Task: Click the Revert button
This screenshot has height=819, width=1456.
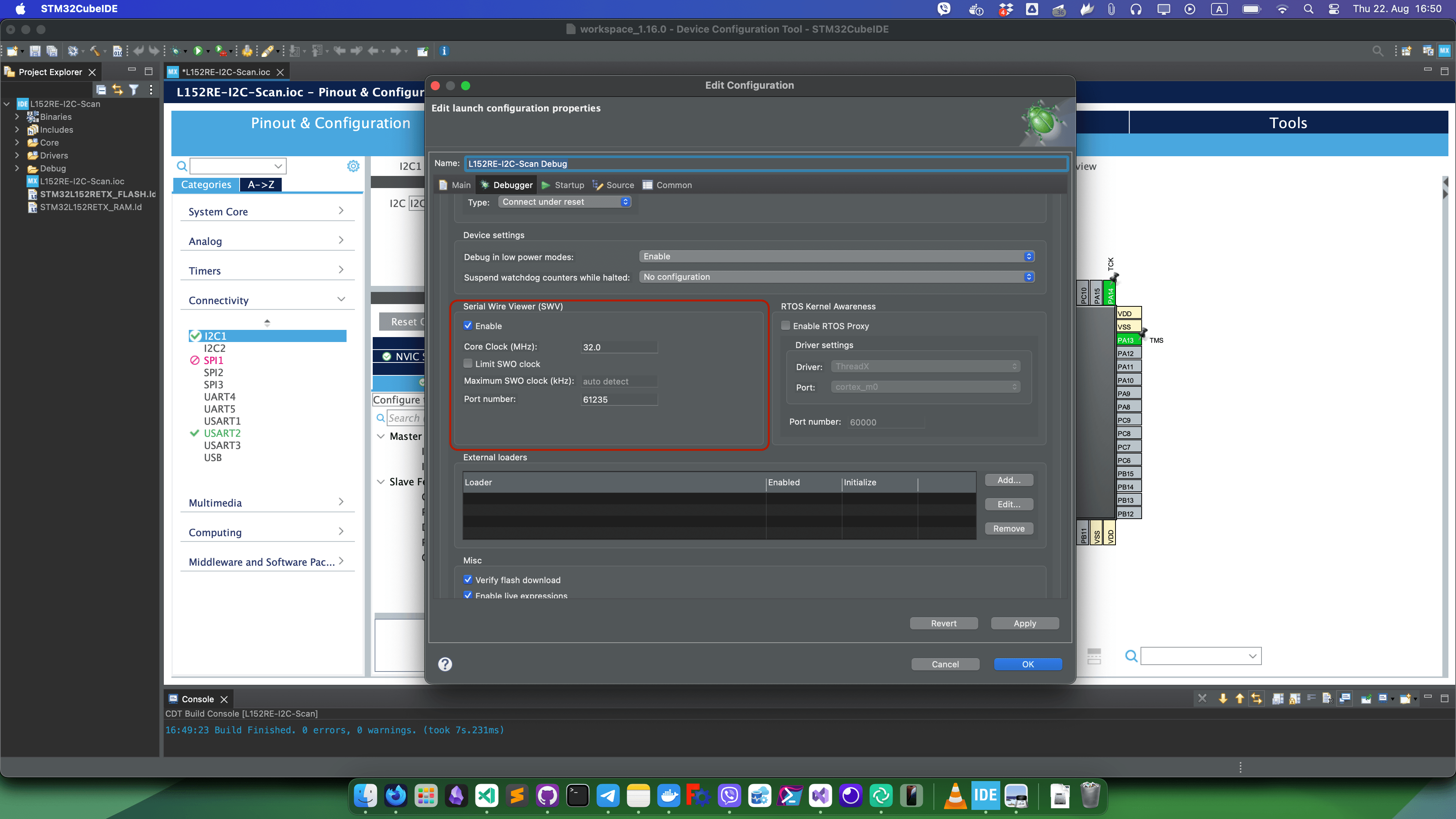Action: [943, 623]
